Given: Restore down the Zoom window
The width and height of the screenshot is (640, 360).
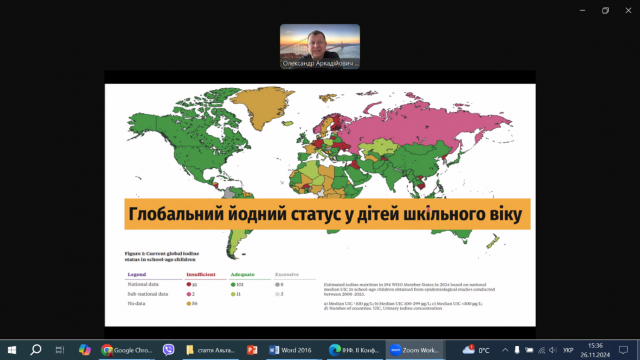Looking at the screenshot, I should click(605, 11).
